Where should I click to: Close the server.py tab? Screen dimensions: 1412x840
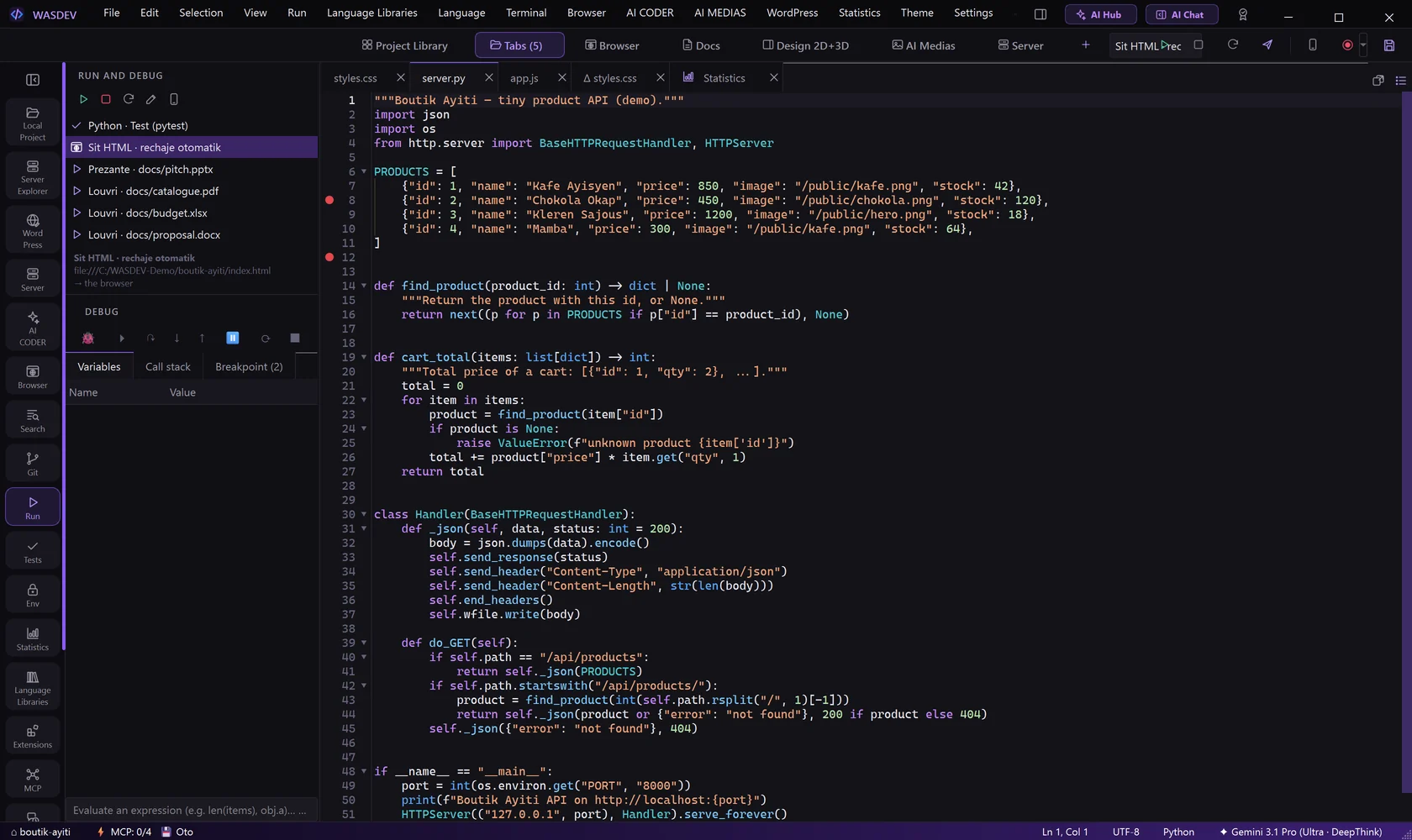click(x=488, y=77)
